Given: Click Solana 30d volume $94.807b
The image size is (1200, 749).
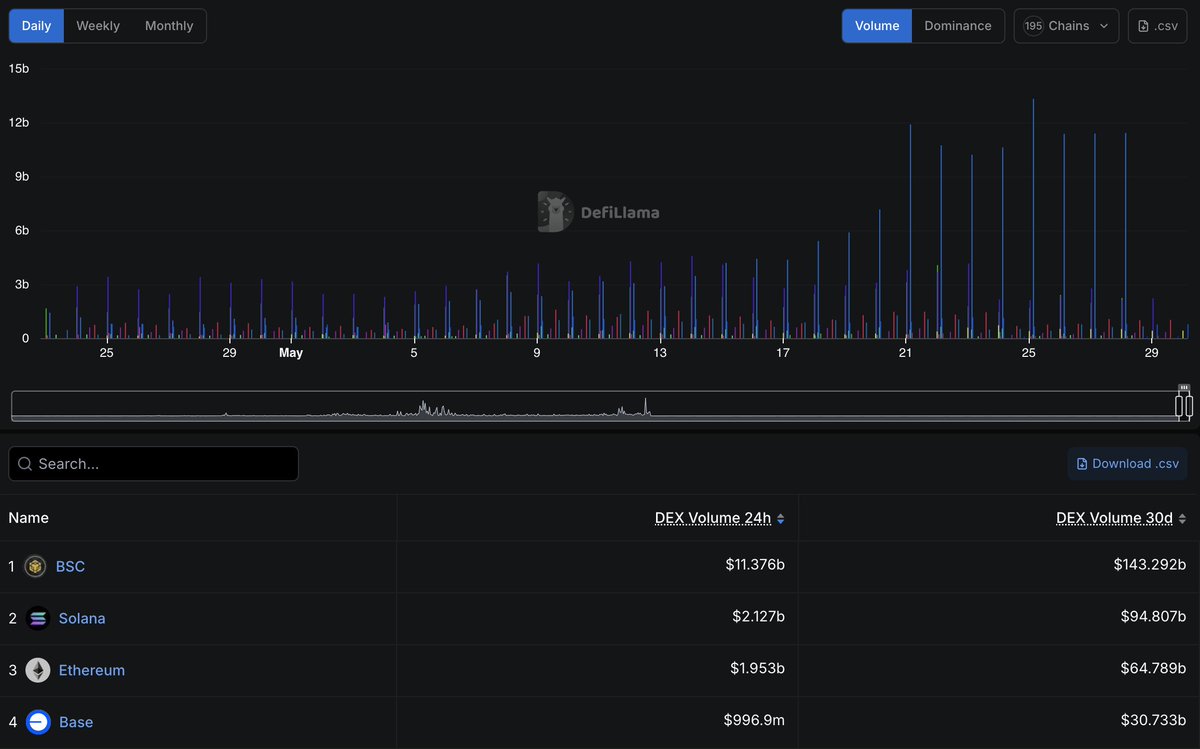Looking at the screenshot, I should 1154,618.
